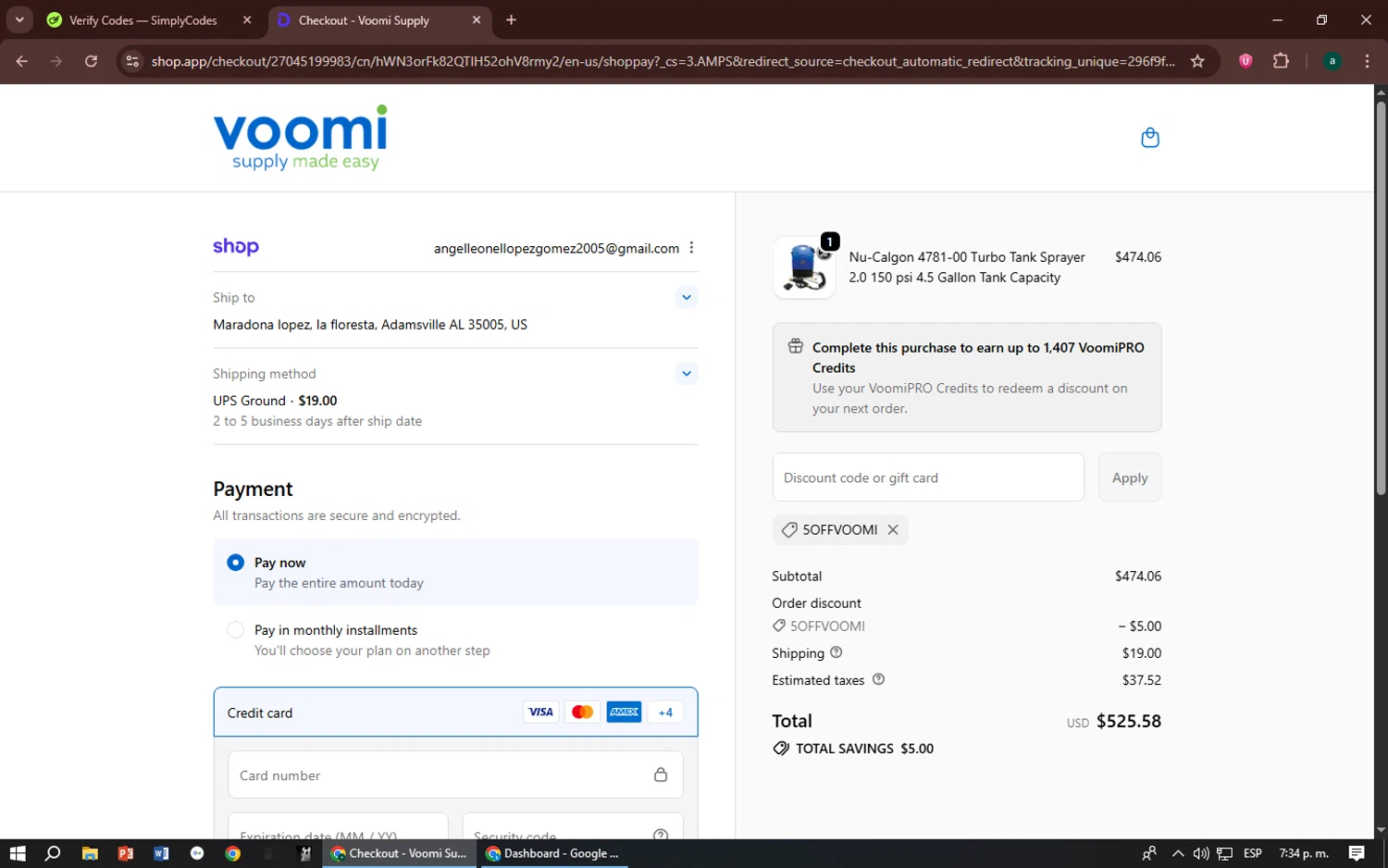Click the lock icon in Card number field
The image size is (1388, 868).
[661, 775]
